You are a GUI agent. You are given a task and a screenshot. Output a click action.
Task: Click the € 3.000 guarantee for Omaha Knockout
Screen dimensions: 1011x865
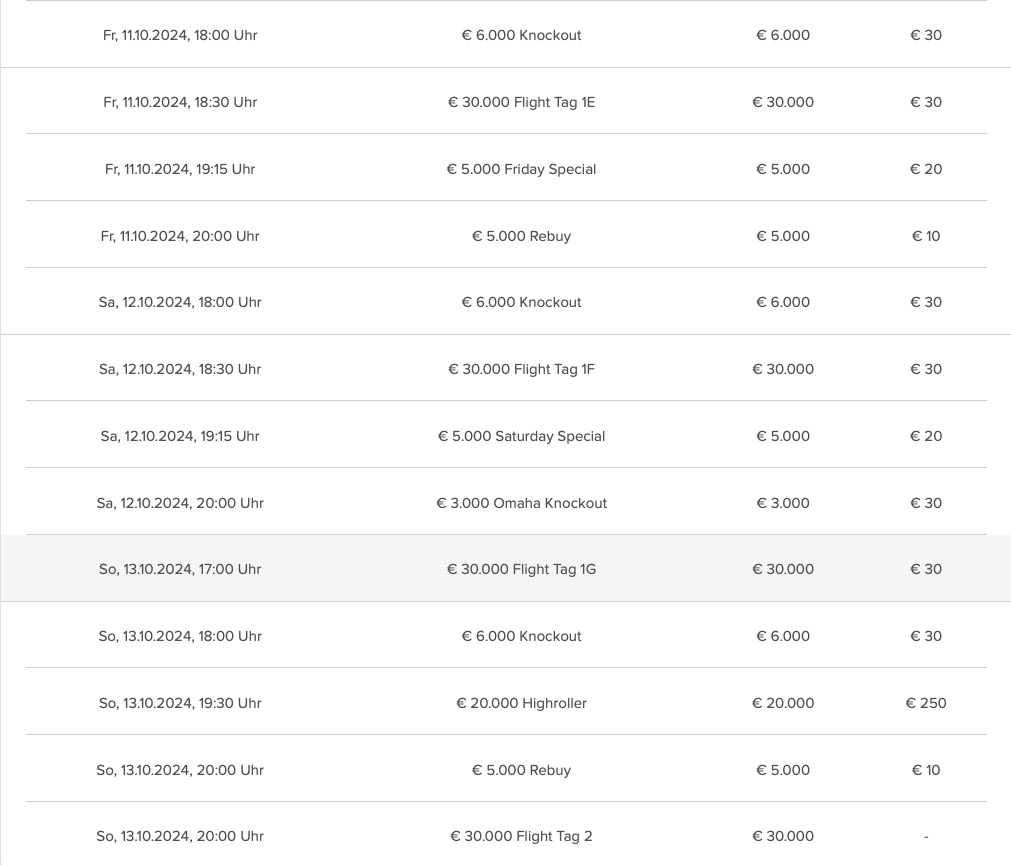(783, 503)
